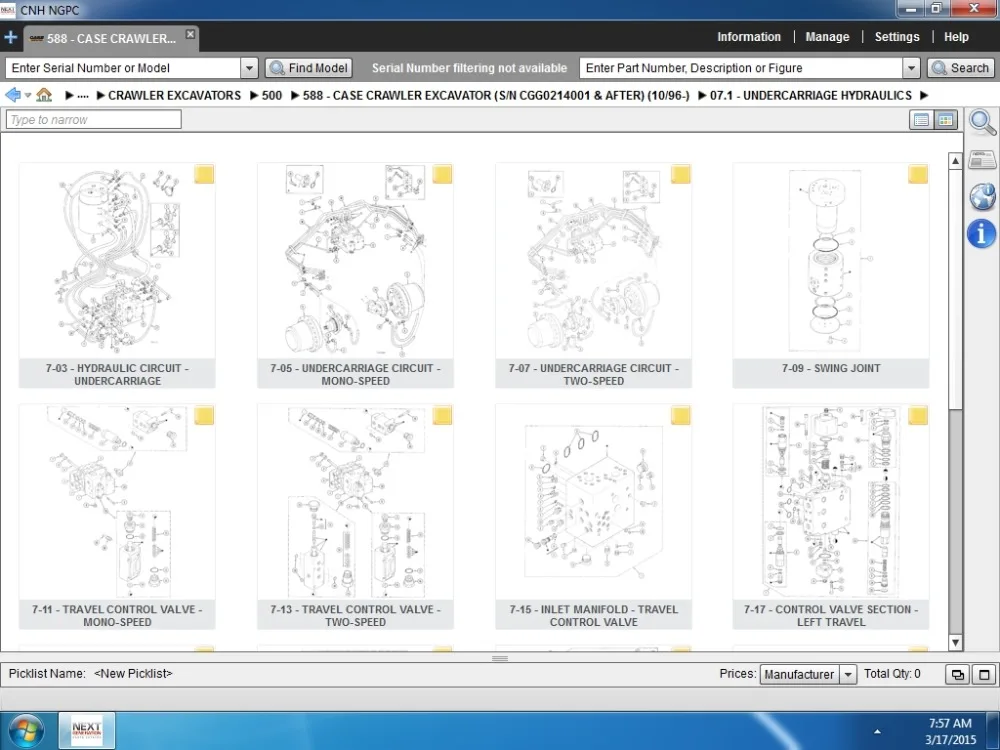Screen dimensions: 1000x750
Task: Open the Manage menu
Action: point(827,37)
